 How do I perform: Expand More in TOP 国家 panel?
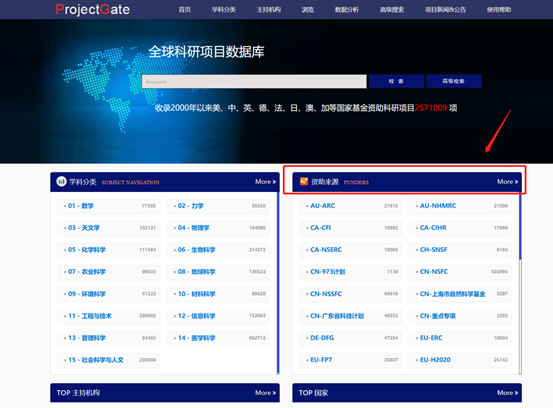(508, 393)
